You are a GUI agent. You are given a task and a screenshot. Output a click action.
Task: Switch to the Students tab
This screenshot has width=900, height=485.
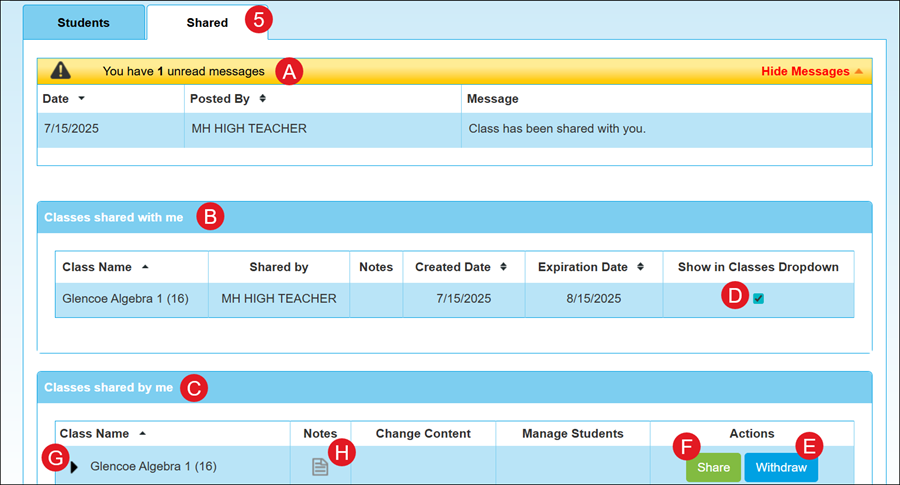pos(84,22)
